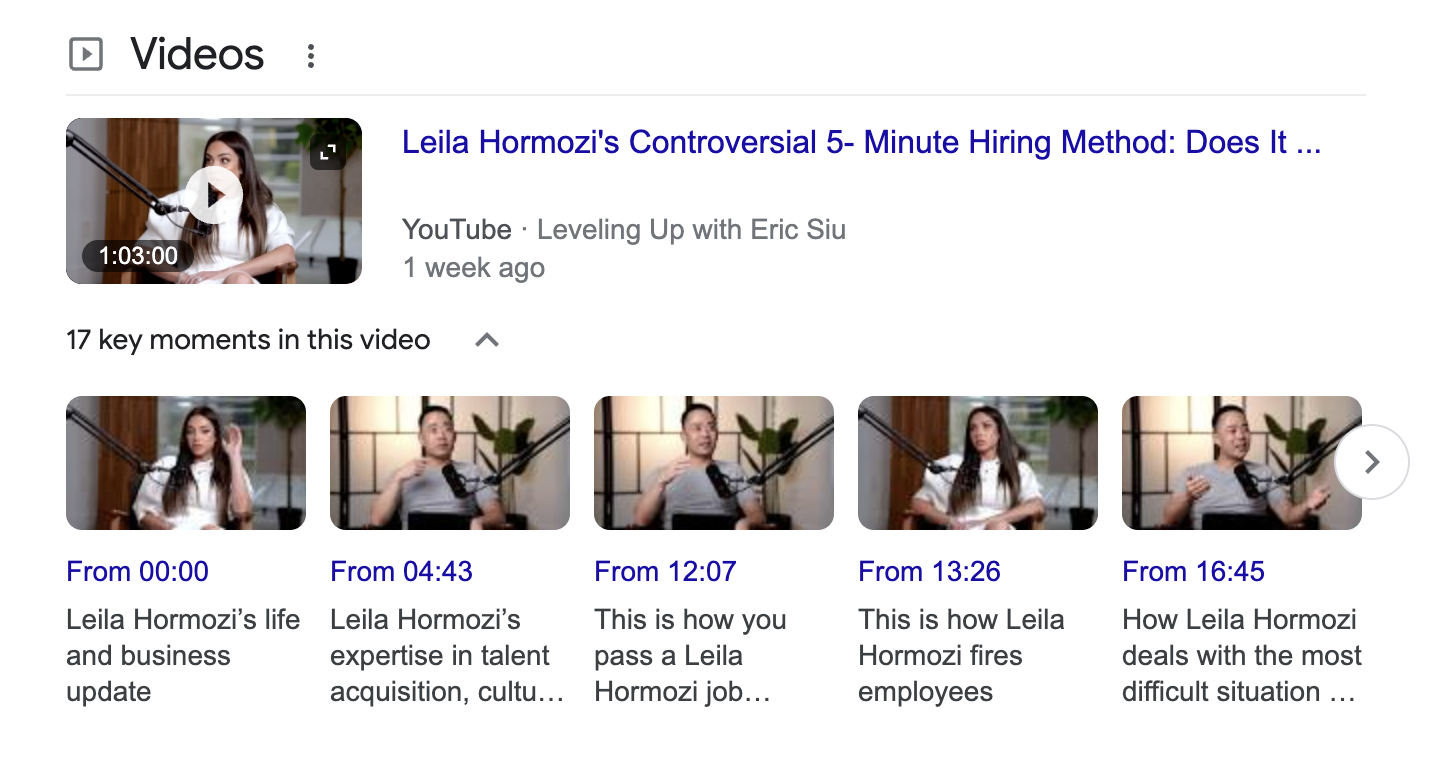Select the key moment thumbnail at 00:00

click(186, 463)
